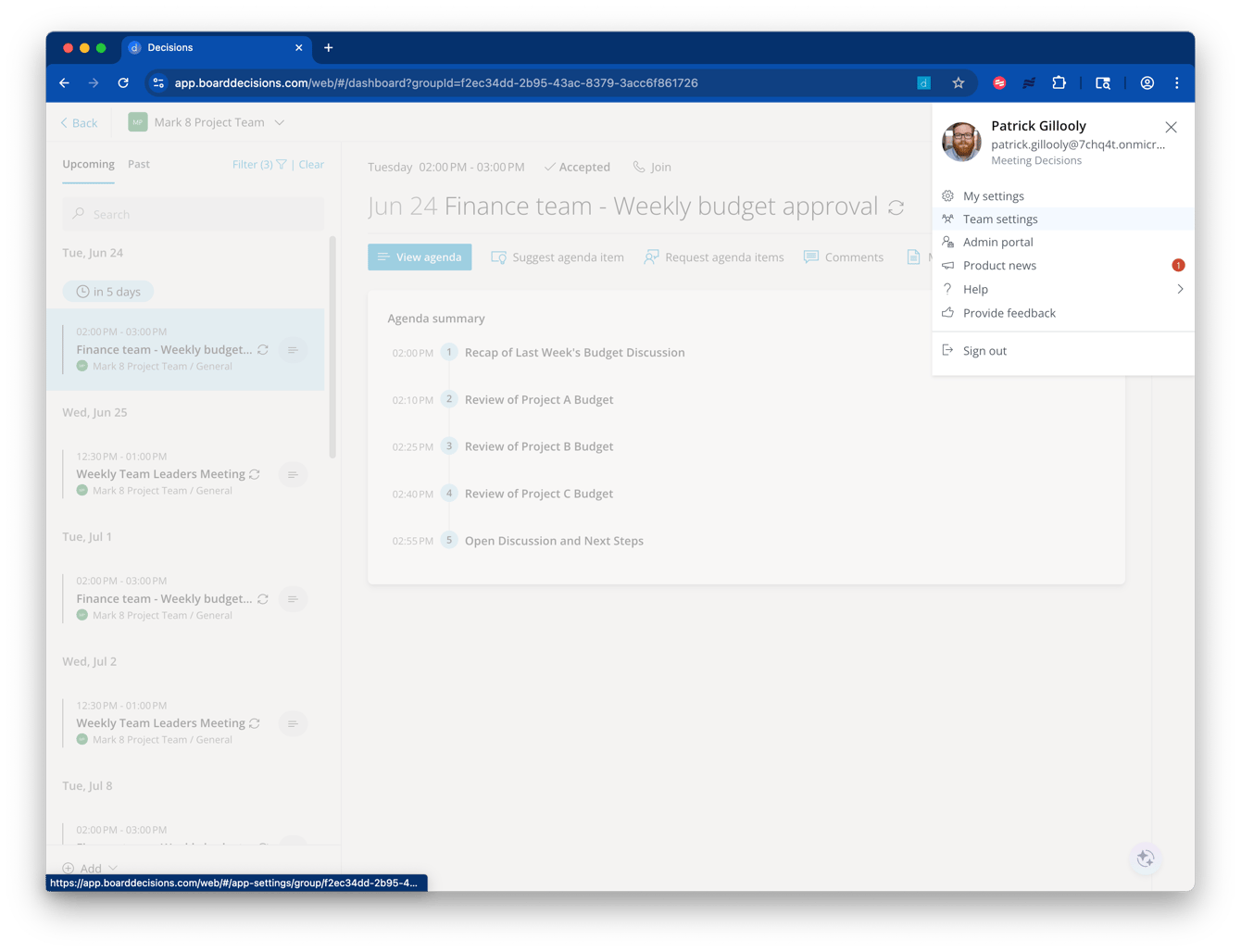Click the Join phone icon
The width and height of the screenshot is (1241, 952).
click(638, 167)
